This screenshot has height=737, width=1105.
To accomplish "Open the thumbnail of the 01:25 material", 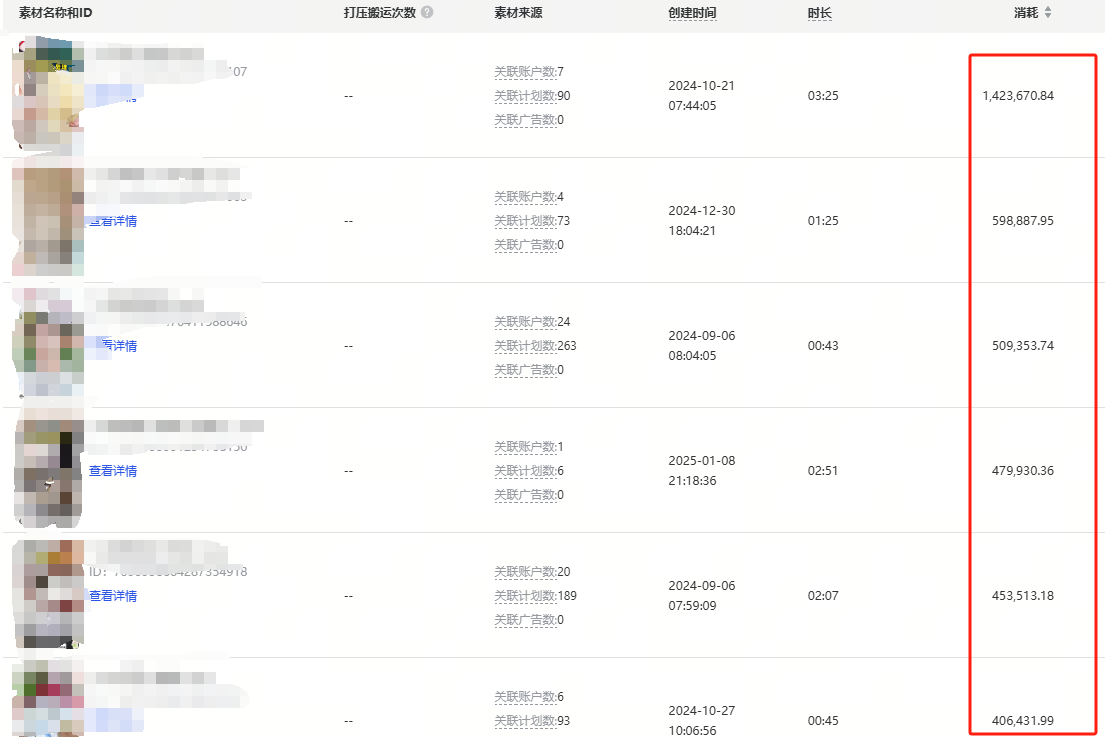I will click(47, 220).
